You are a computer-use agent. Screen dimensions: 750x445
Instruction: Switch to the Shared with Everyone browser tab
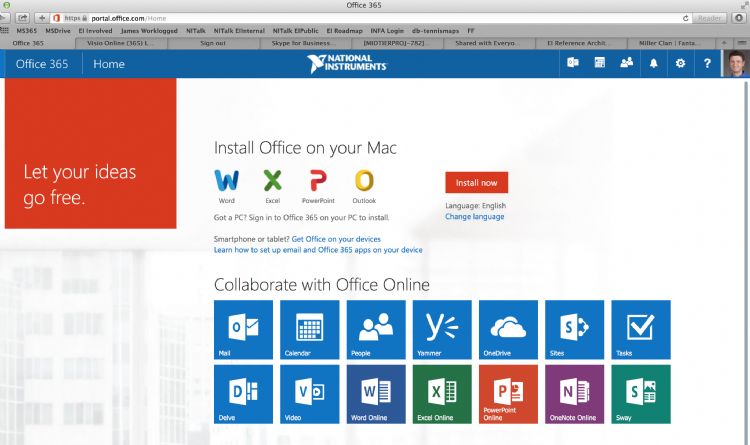point(489,43)
